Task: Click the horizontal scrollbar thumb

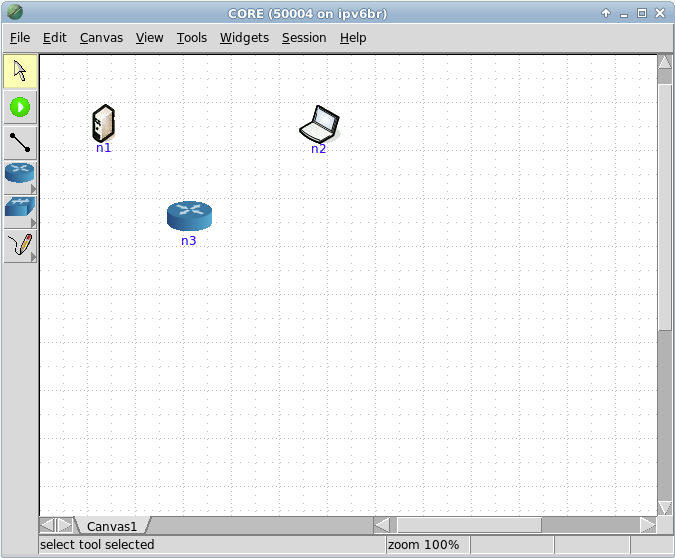Action: tap(468, 525)
